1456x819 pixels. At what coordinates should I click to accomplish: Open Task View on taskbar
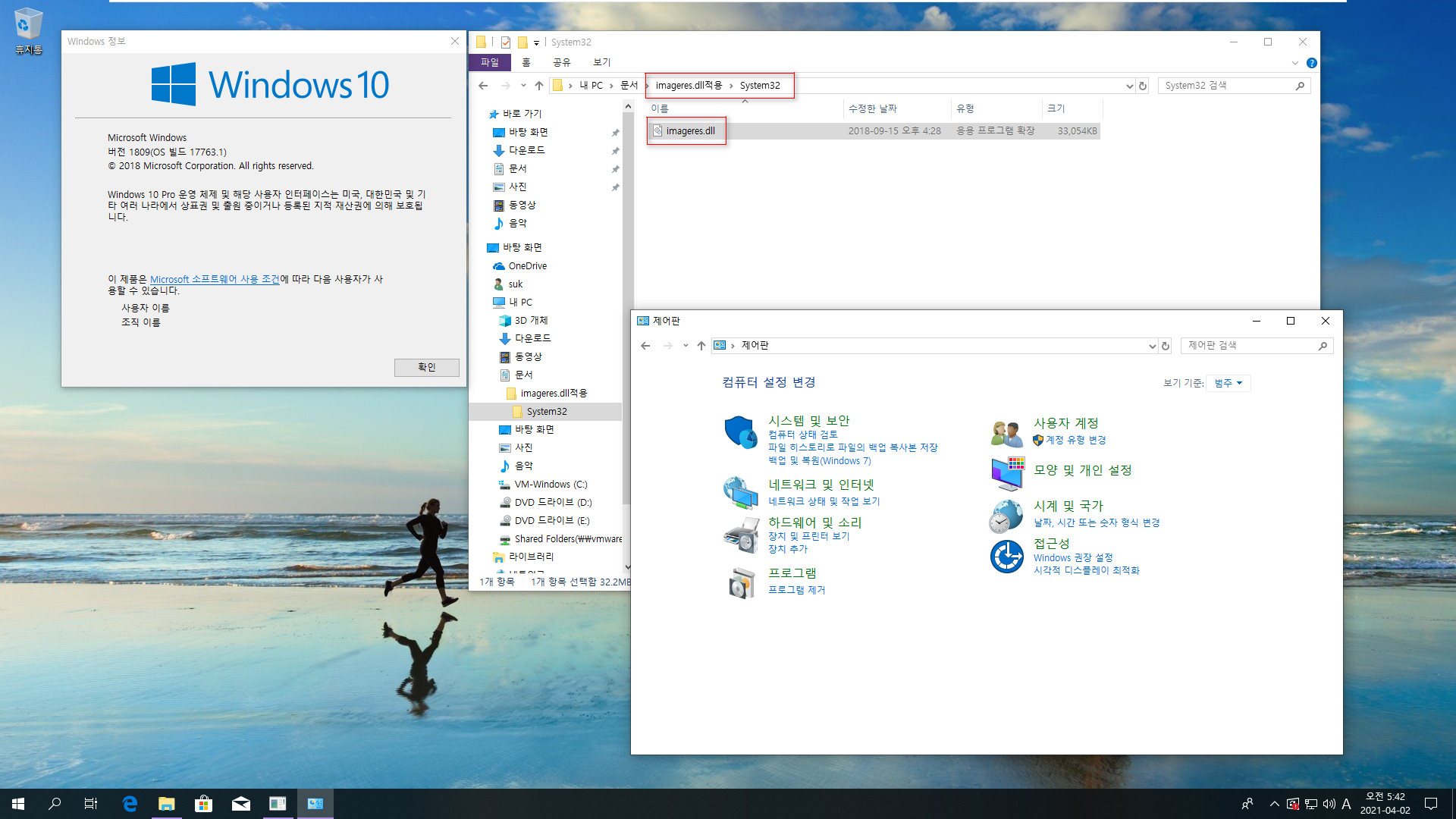tap(91, 804)
